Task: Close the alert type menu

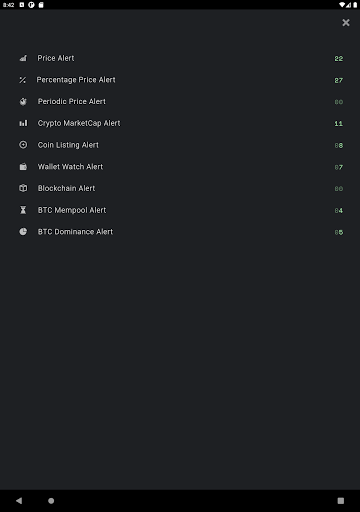Action: coord(346,23)
